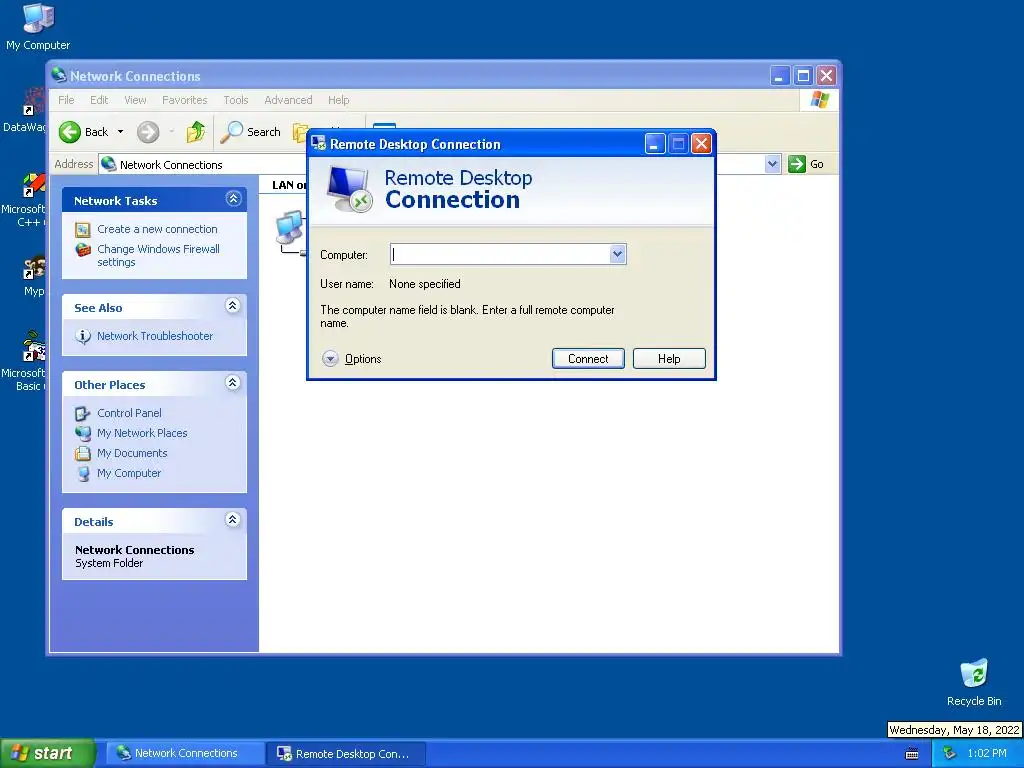1024x768 pixels.
Task: Click the keyboard icon on the taskbar
Action: tap(912, 754)
